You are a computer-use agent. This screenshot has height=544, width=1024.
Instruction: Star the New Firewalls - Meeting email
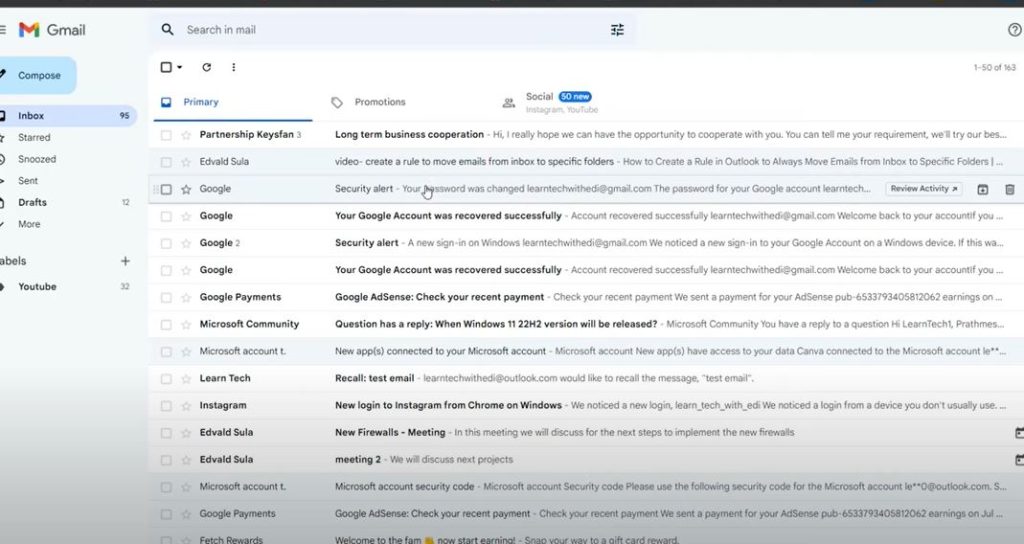point(186,433)
